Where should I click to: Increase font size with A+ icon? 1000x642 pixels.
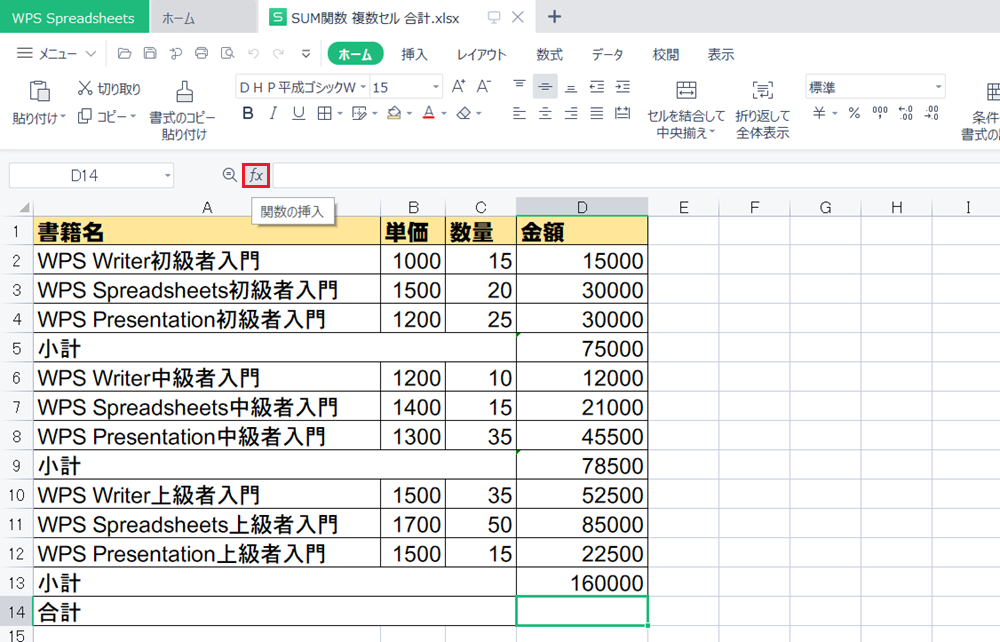point(458,86)
